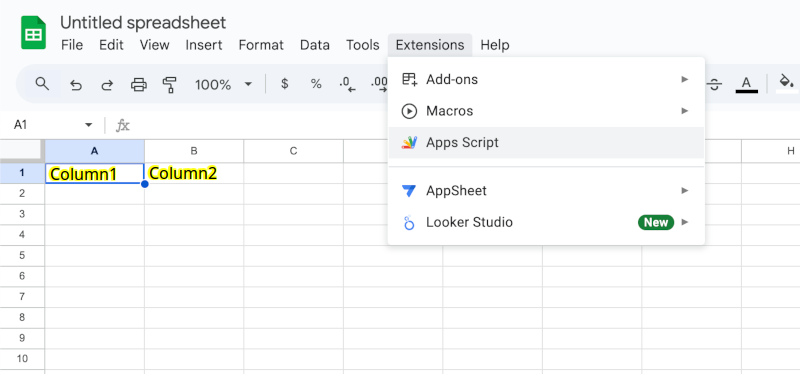Select cell A1 containing Column1
Viewport: 800px width, 374px height.
pos(94,173)
